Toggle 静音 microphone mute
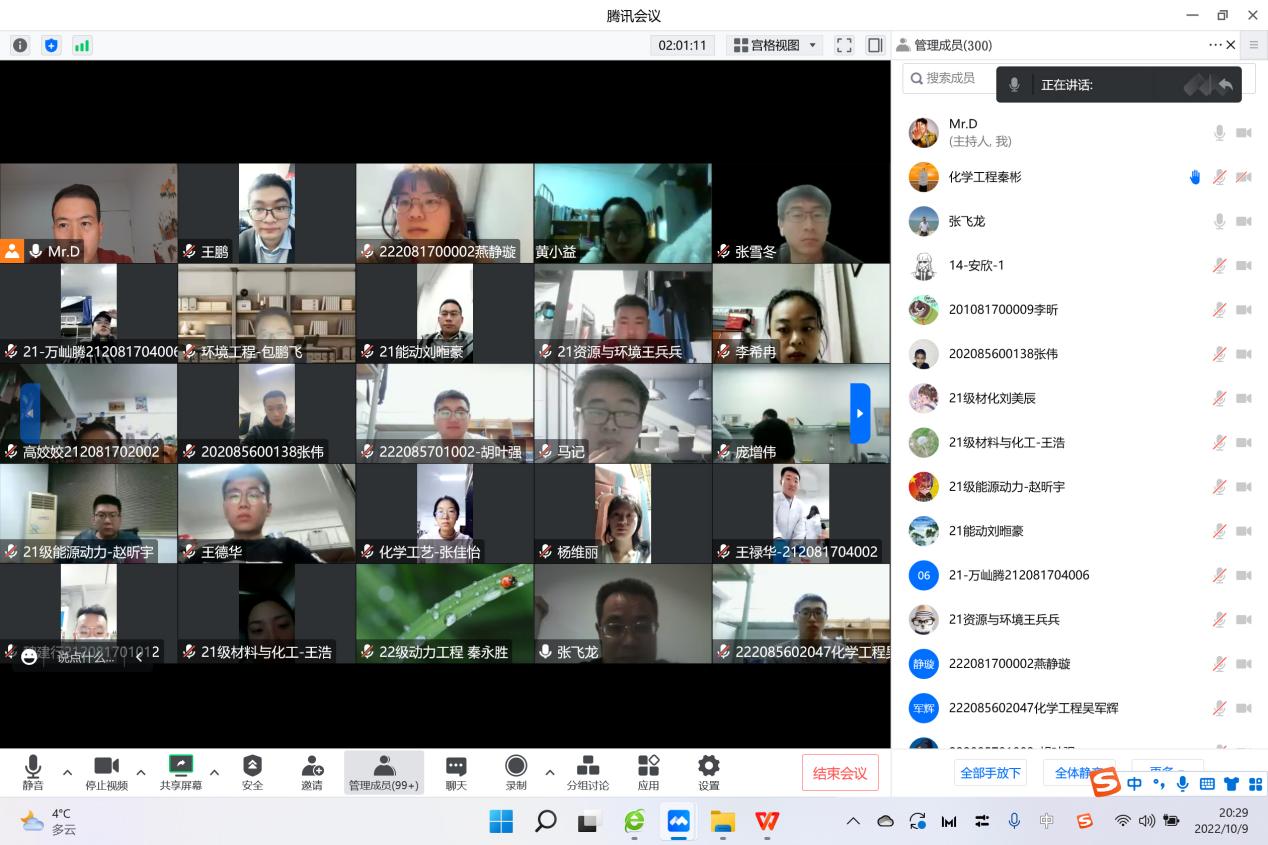1268x845 pixels. pos(33,767)
